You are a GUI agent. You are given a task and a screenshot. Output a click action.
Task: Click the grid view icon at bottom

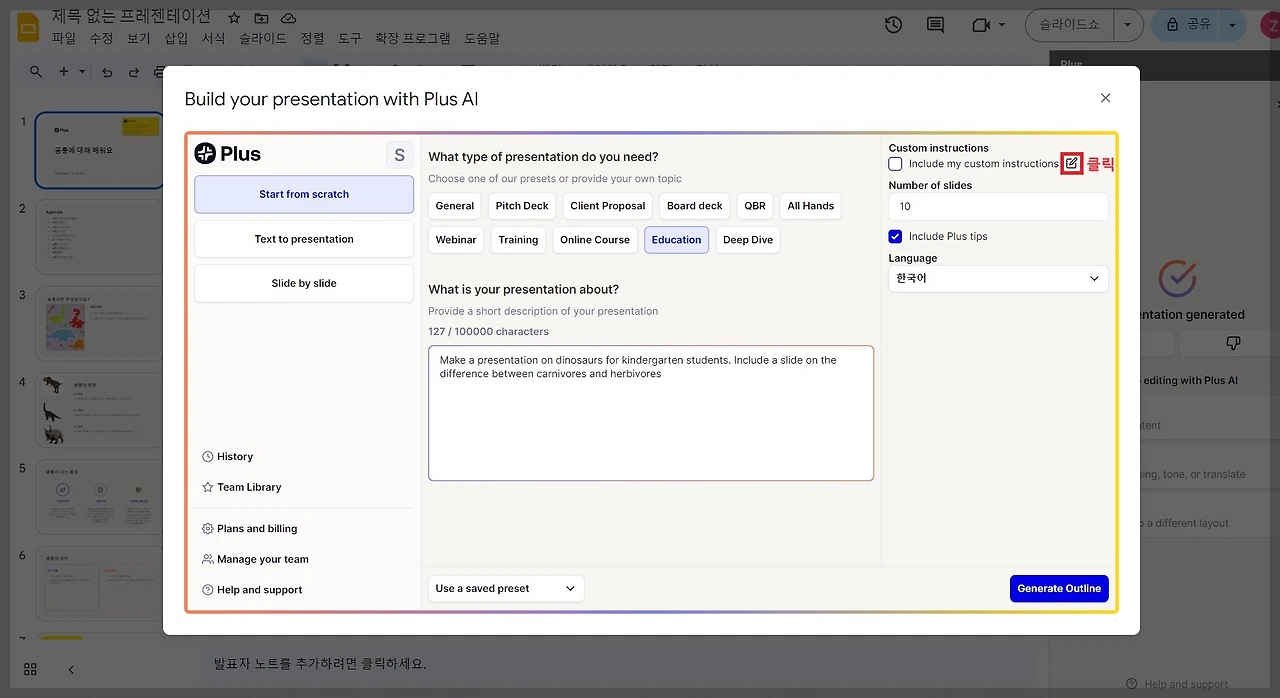pos(30,669)
